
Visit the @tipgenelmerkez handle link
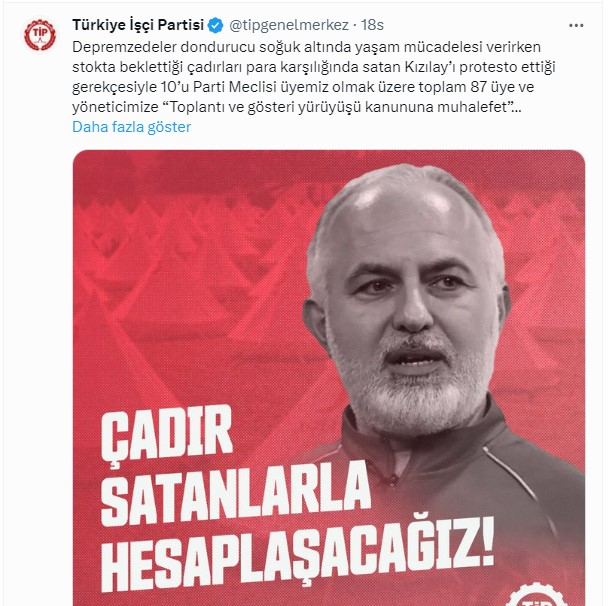[289, 25]
